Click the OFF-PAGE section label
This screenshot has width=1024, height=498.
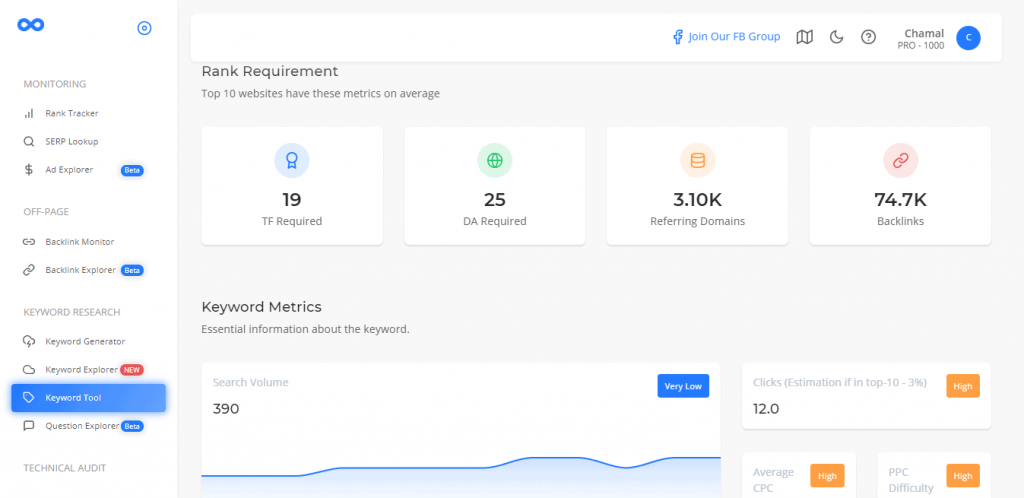tap(46, 212)
